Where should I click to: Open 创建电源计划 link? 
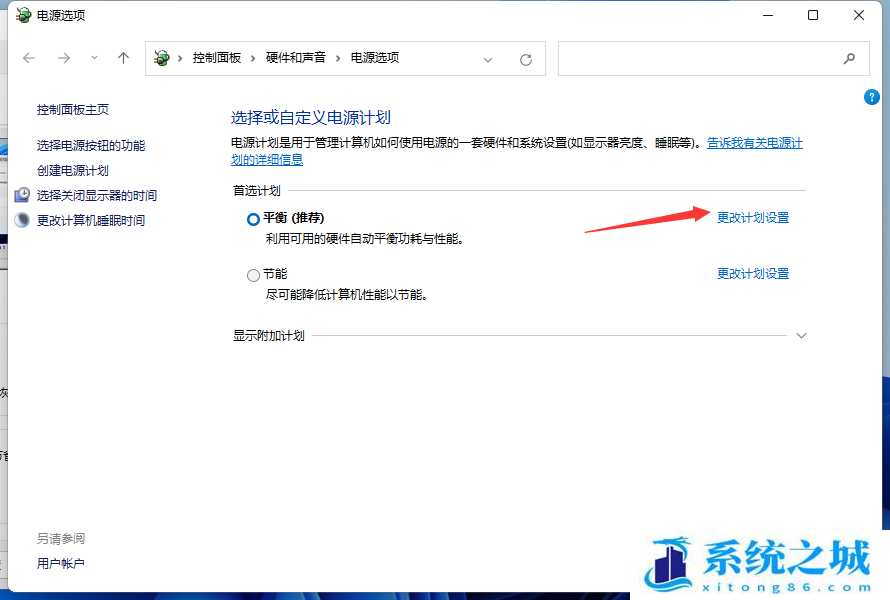click(73, 170)
